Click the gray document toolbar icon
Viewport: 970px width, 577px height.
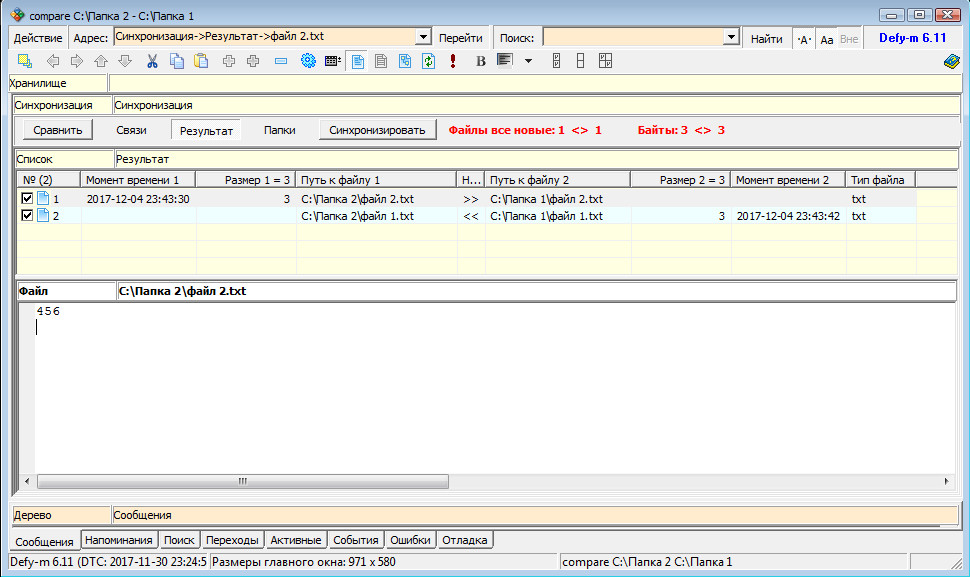[381, 61]
